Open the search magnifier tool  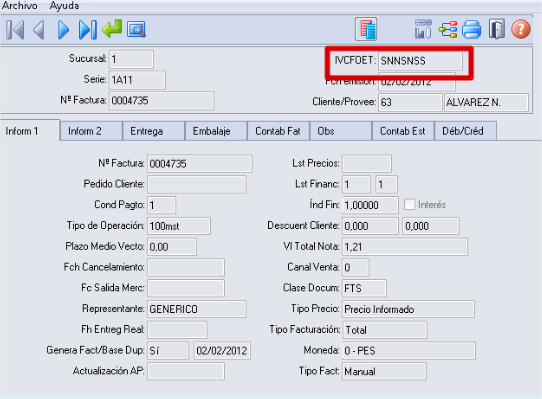click(x=136, y=30)
